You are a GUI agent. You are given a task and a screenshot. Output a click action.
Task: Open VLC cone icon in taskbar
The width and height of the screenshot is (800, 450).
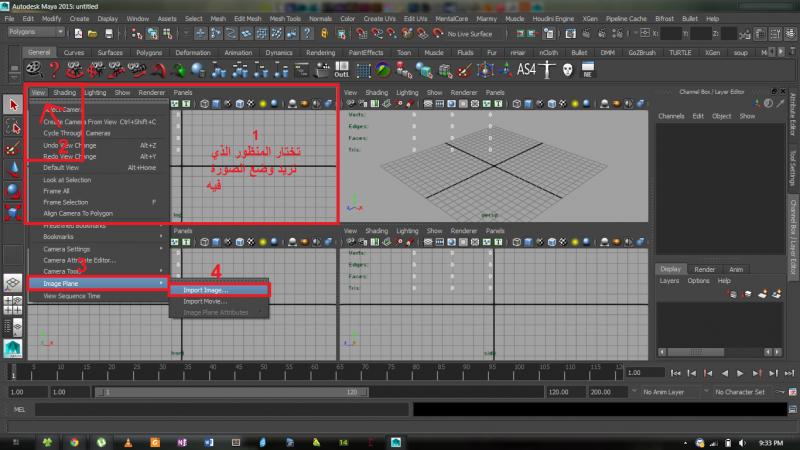click(128, 442)
